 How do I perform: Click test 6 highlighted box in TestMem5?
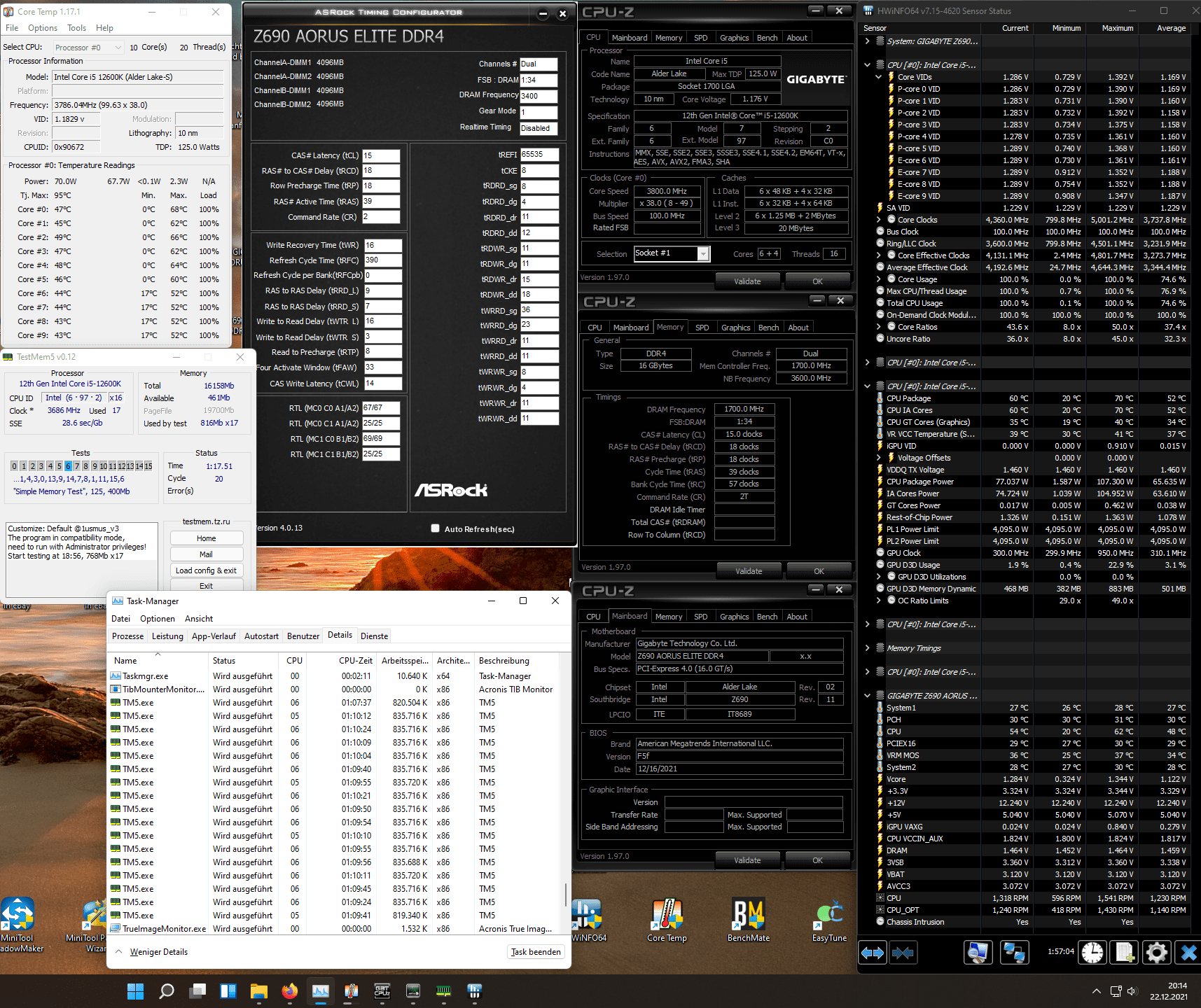click(x=68, y=466)
